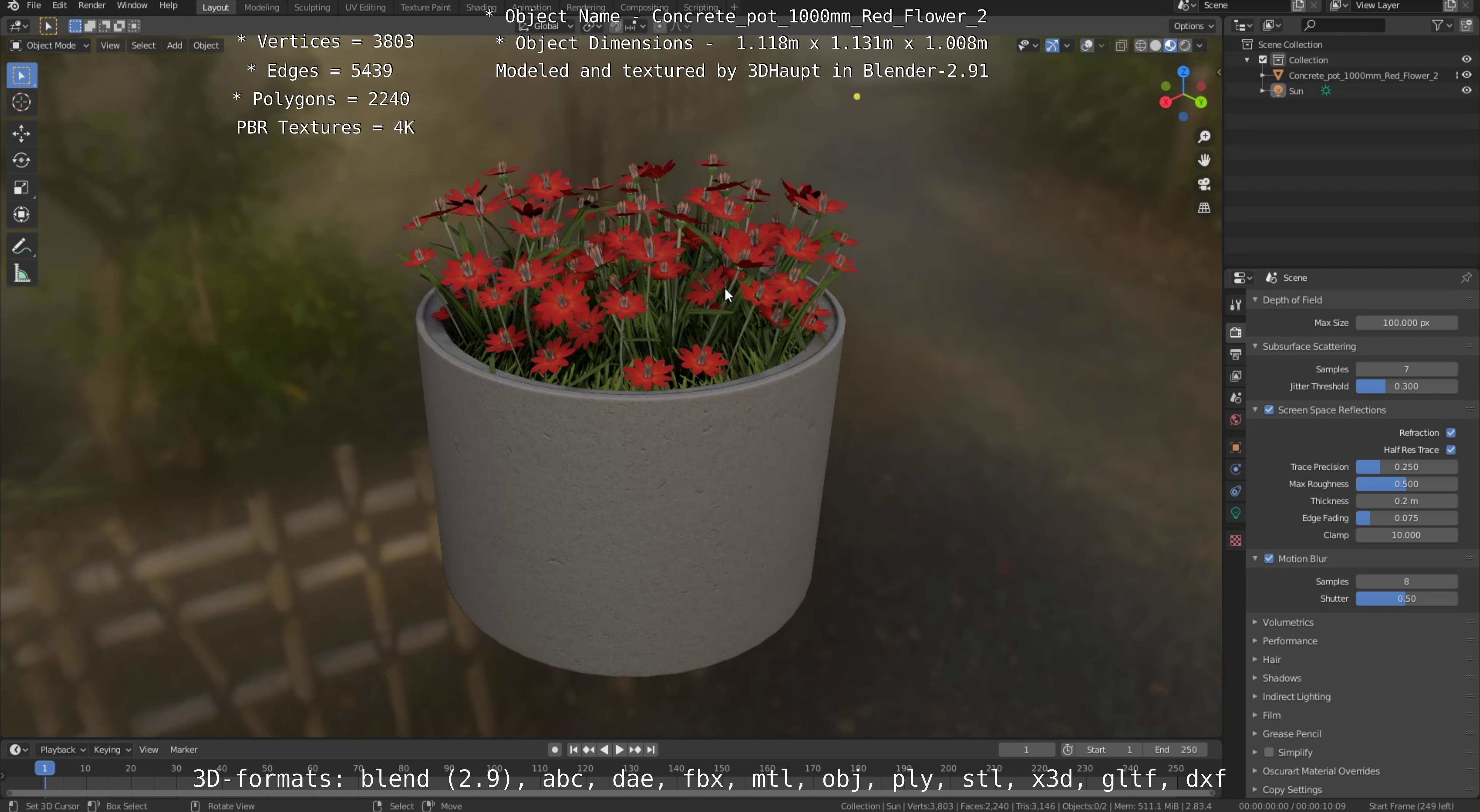The width and height of the screenshot is (1480, 812).
Task: Switch perspective/orthographic grid icon
Action: tap(1204, 207)
